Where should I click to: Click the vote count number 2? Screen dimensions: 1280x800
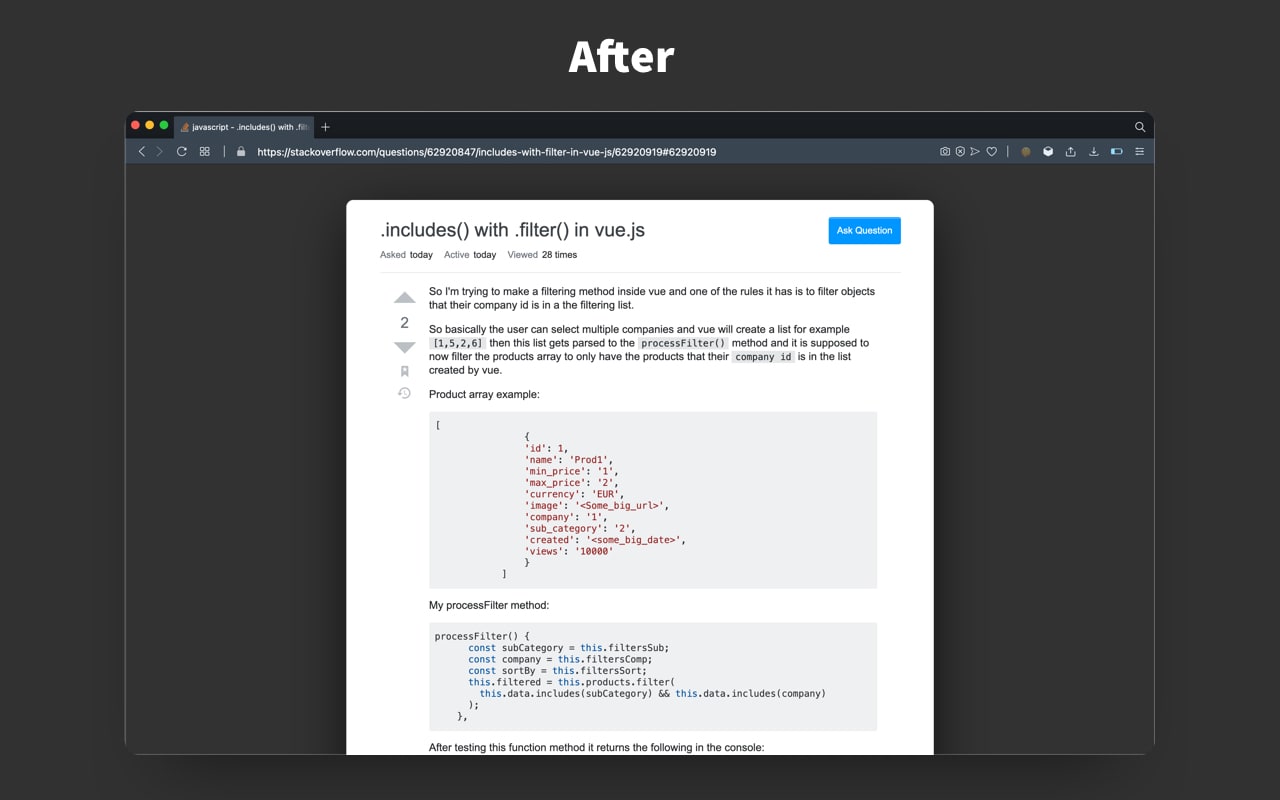404,322
